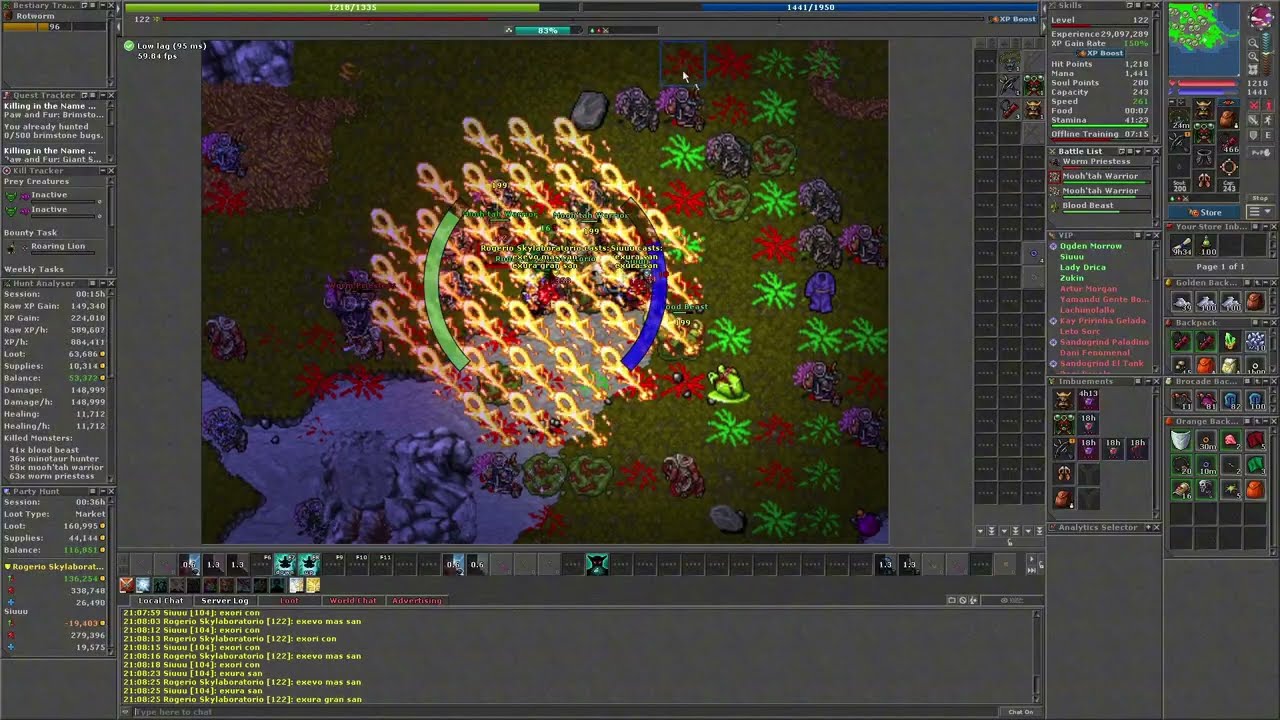Select the bow weapon slot
Viewport: 1280px width, 720px height.
coord(1179,142)
